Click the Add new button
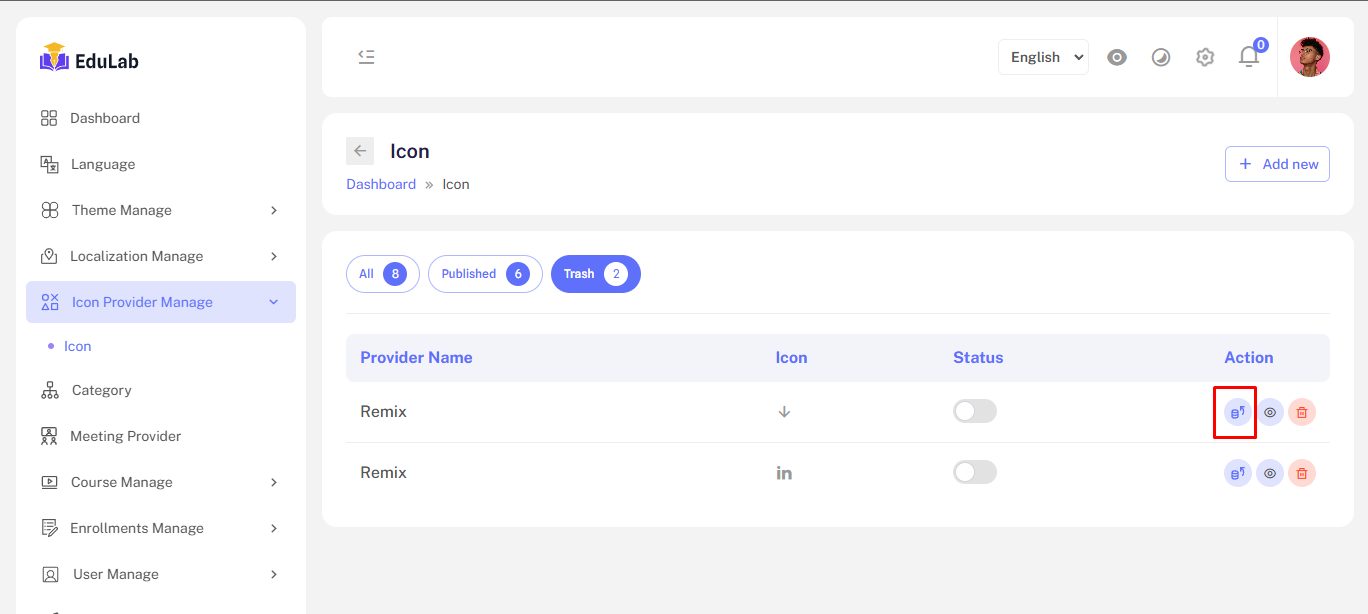Image resolution: width=1368 pixels, height=614 pixels. coord(1277,164)
